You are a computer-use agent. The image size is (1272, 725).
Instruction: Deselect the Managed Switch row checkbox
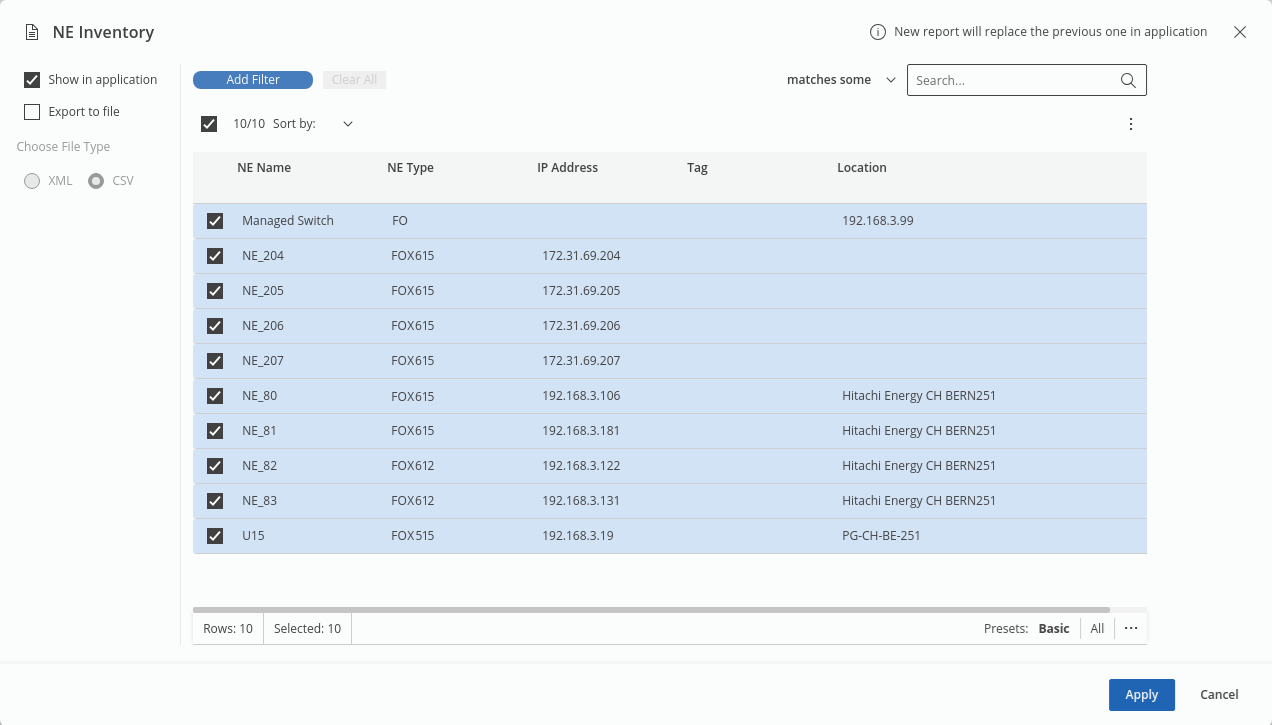tap(215, 221)
